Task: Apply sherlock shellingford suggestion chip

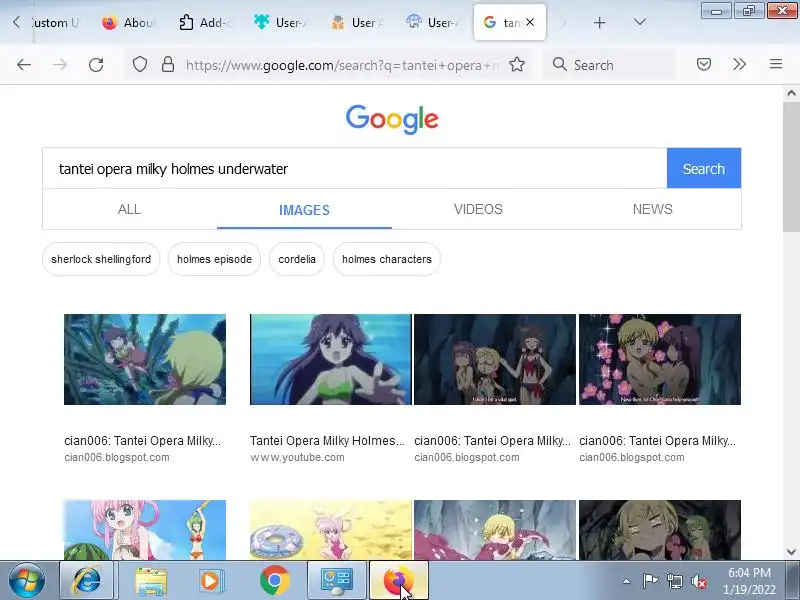Action: (x=101, y=259)
